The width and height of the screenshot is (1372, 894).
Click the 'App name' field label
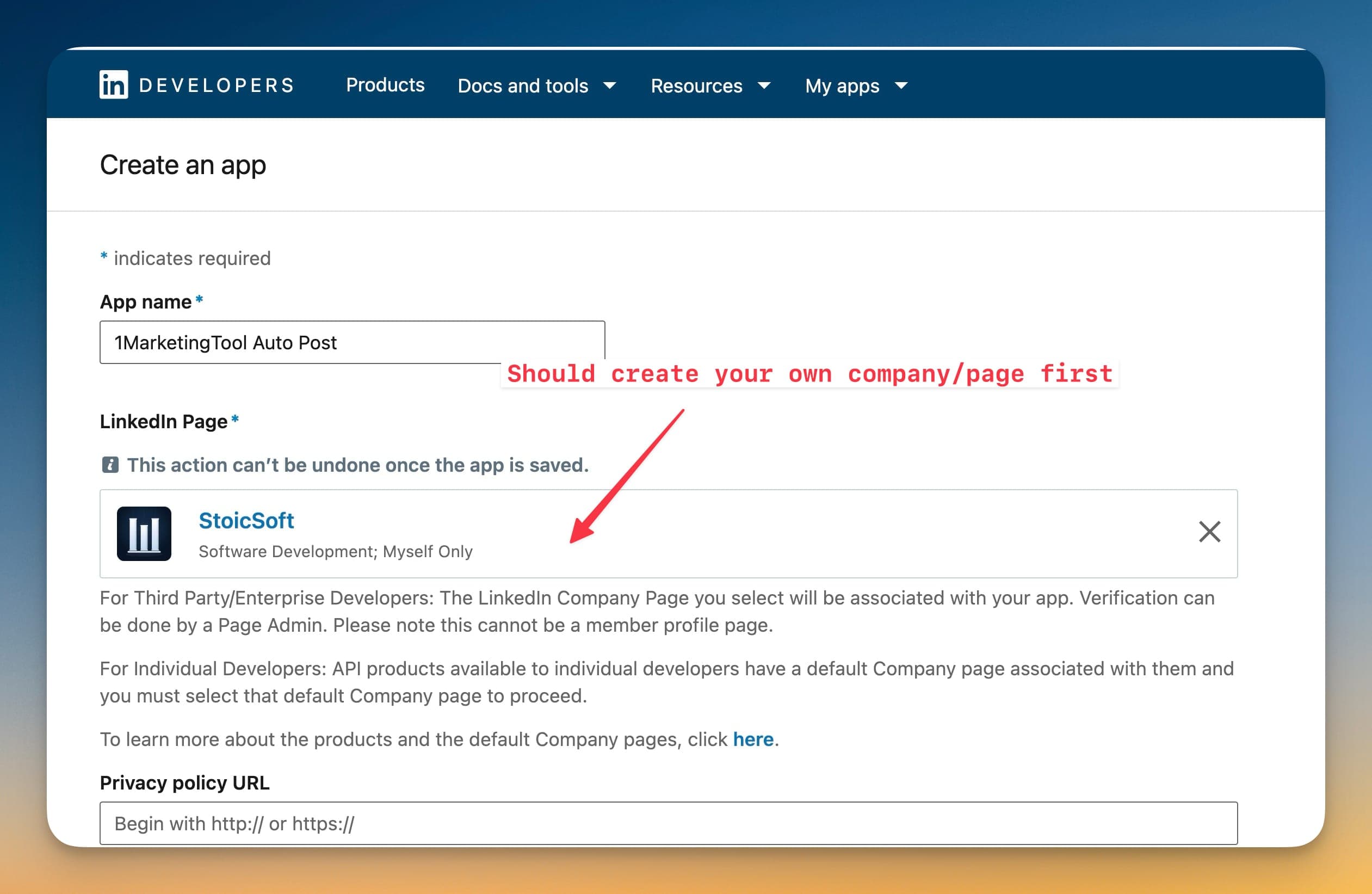coord(146,301)
